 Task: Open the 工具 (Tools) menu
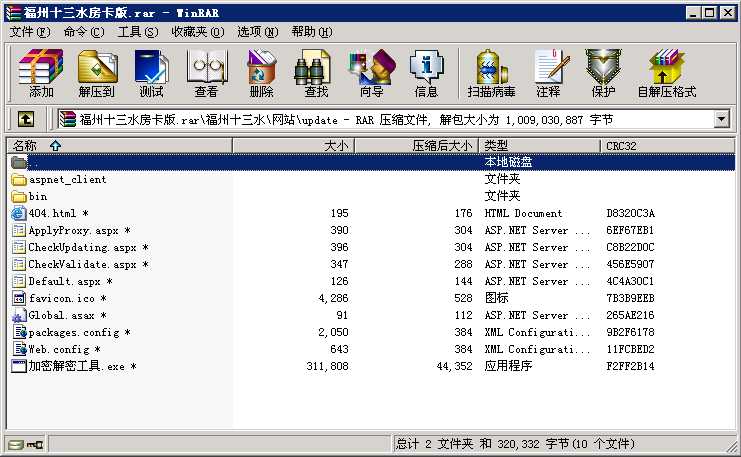coord(138,32)
